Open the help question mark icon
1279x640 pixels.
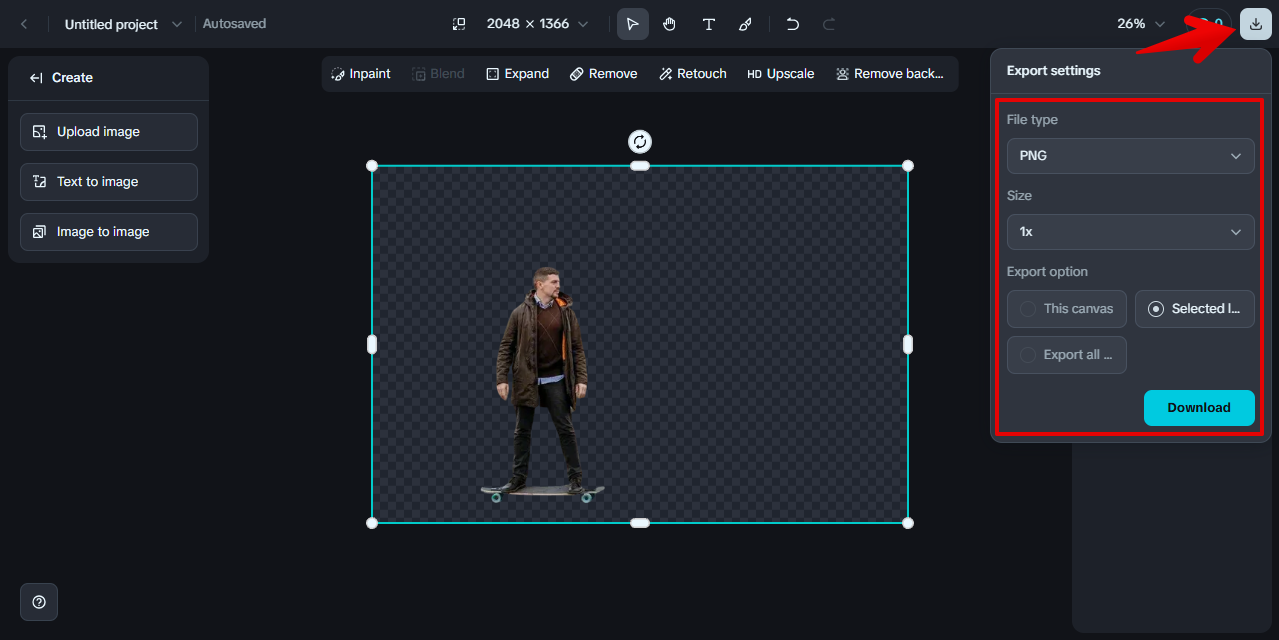[39, 602]
